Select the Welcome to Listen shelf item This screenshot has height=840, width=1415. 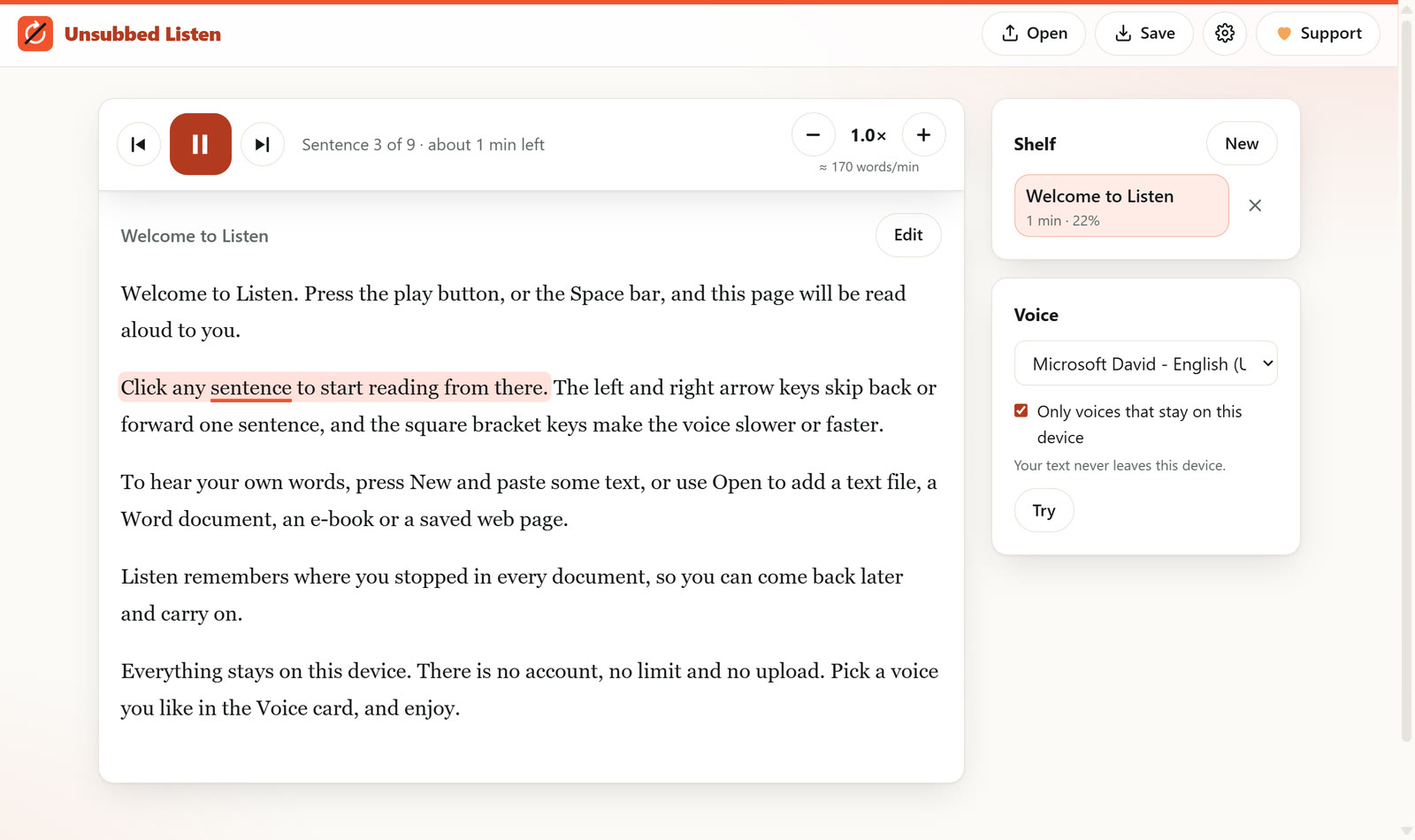[1121, 205]
